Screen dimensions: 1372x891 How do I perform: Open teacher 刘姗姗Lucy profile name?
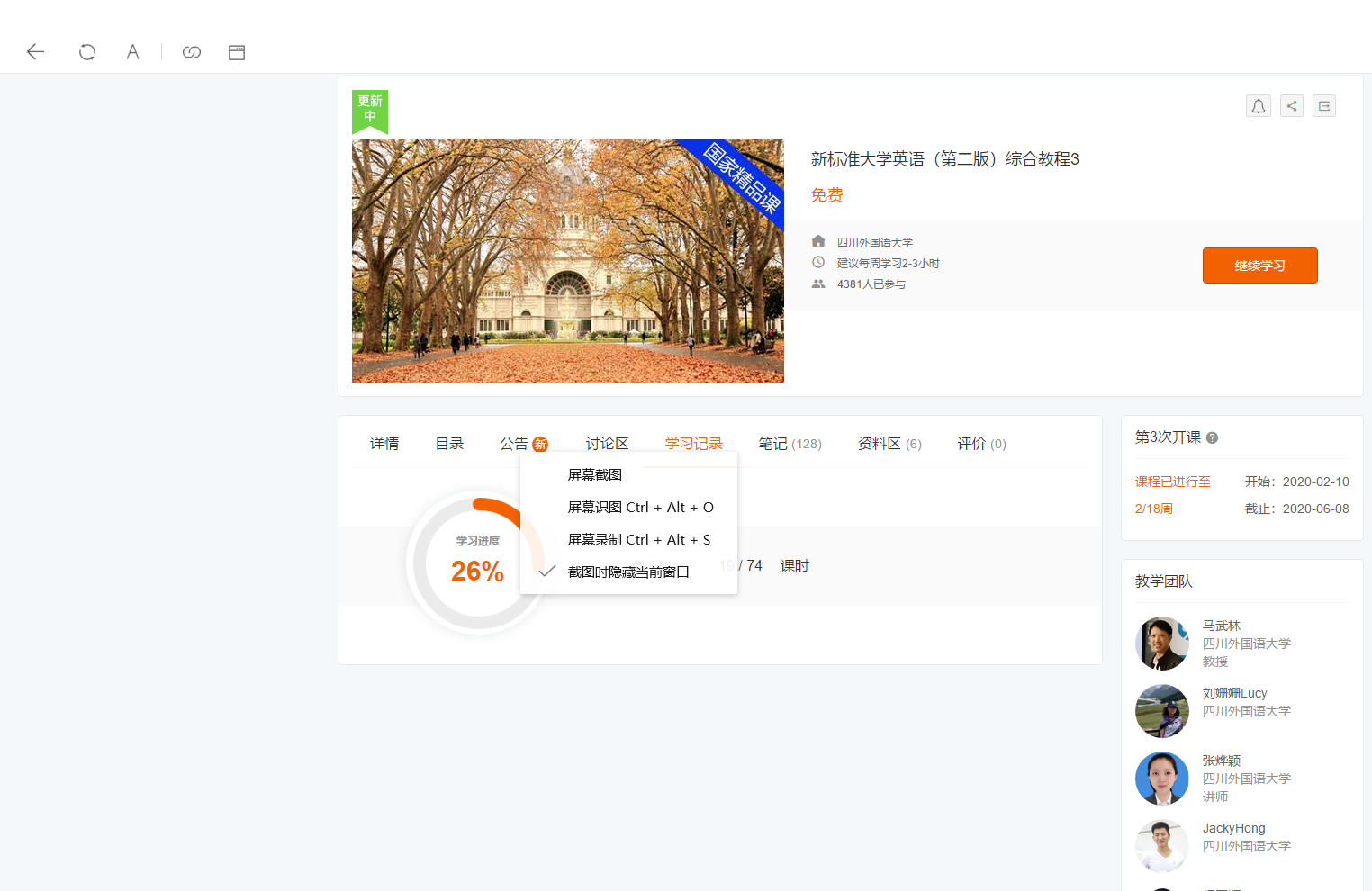point(1234,693)
